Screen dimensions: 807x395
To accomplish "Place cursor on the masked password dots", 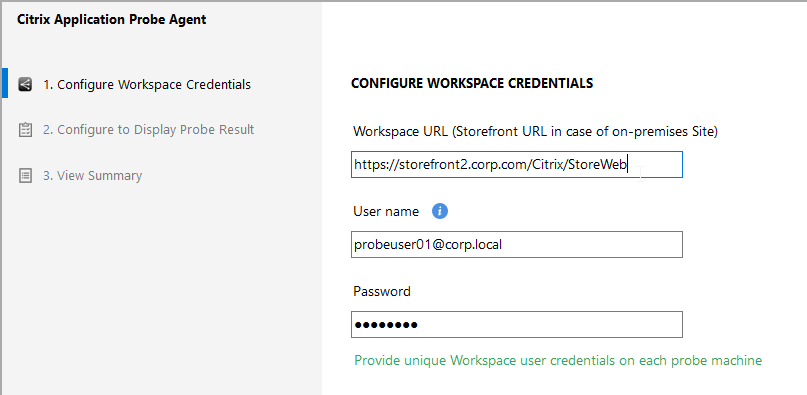I will tap(386, 325).
